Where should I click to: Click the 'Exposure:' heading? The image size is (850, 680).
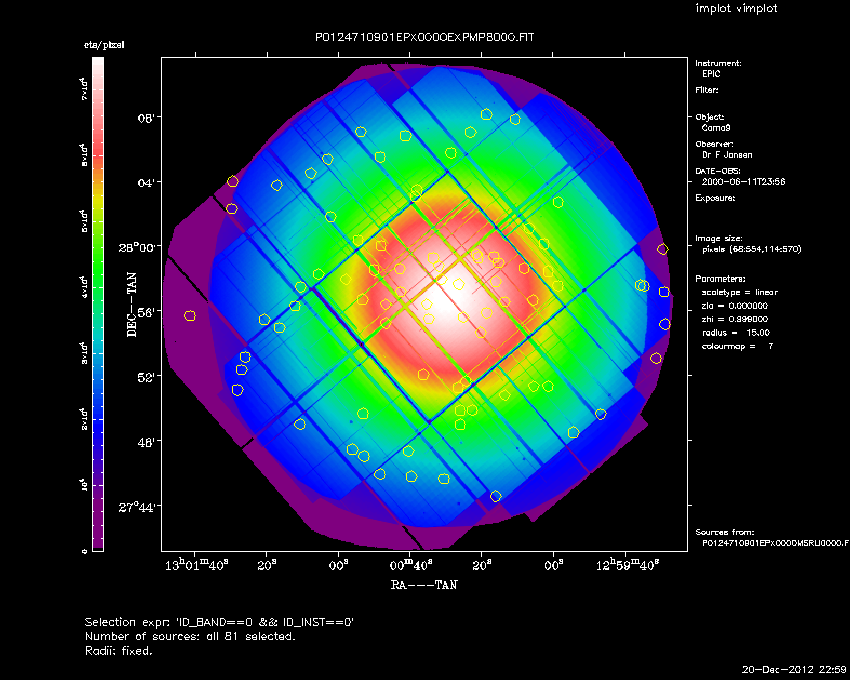click(x=715, y=198)
